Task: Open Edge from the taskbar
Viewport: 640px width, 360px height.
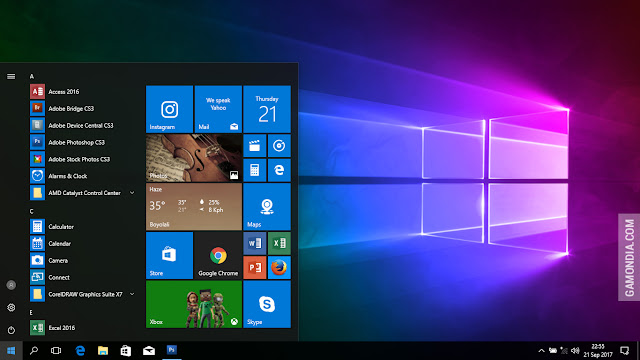Action: tap(80, 351)
